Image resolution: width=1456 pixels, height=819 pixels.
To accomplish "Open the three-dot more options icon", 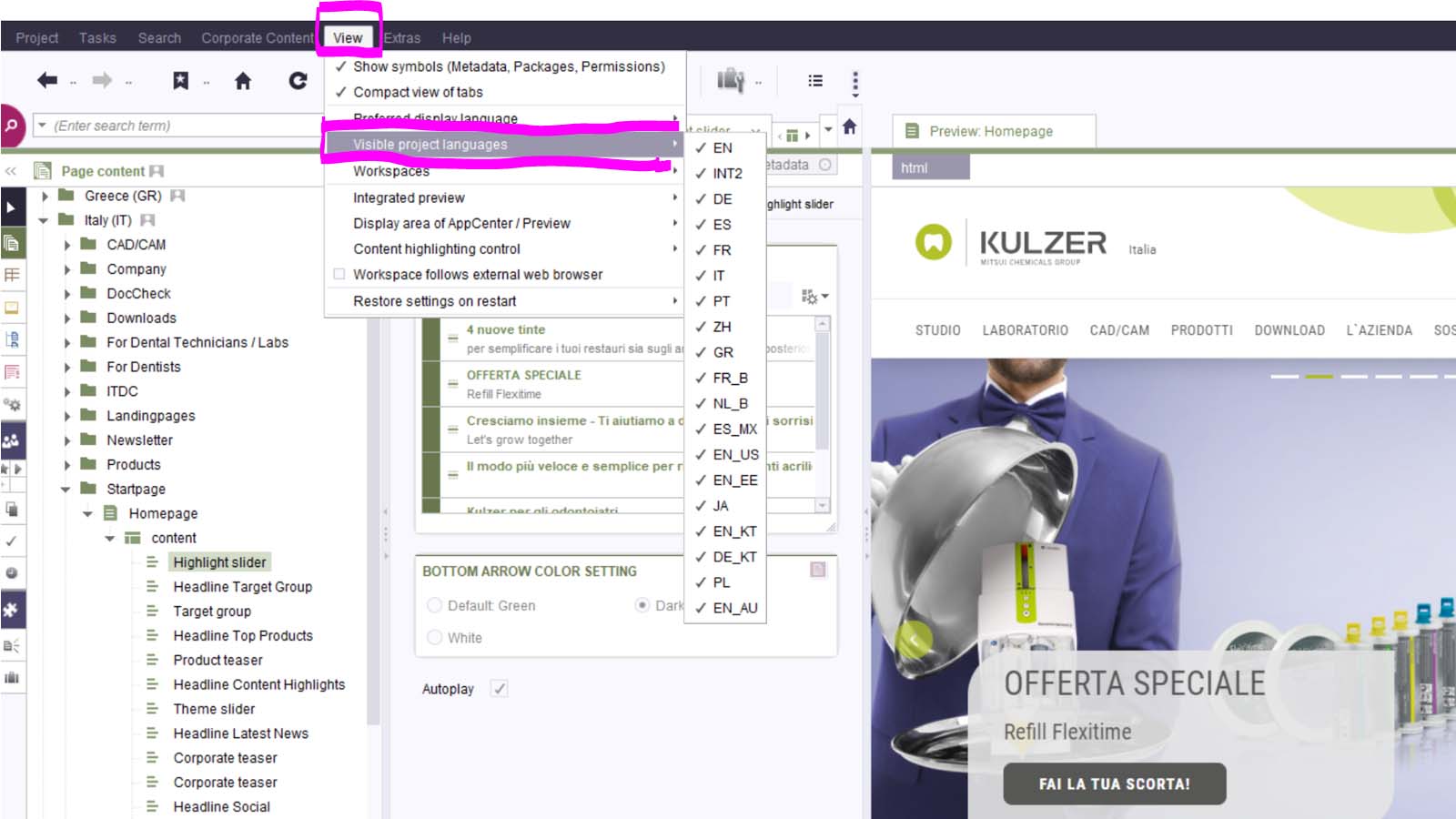I will (x=854, y=83).
